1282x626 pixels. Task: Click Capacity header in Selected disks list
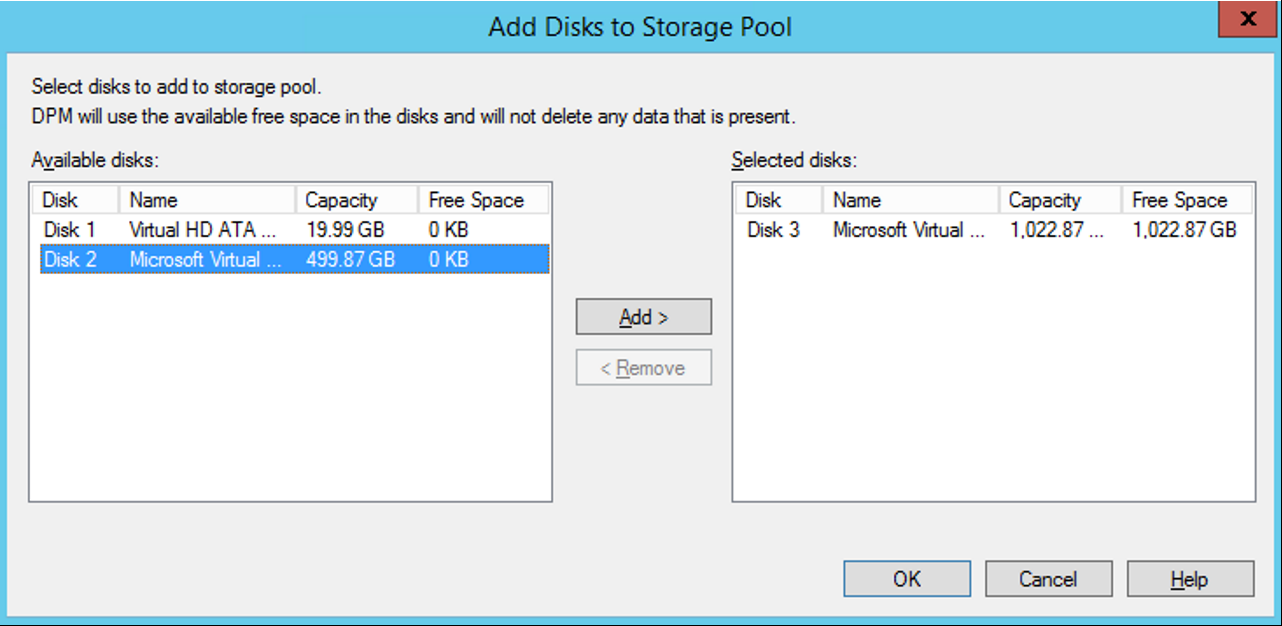(1061, 200)
